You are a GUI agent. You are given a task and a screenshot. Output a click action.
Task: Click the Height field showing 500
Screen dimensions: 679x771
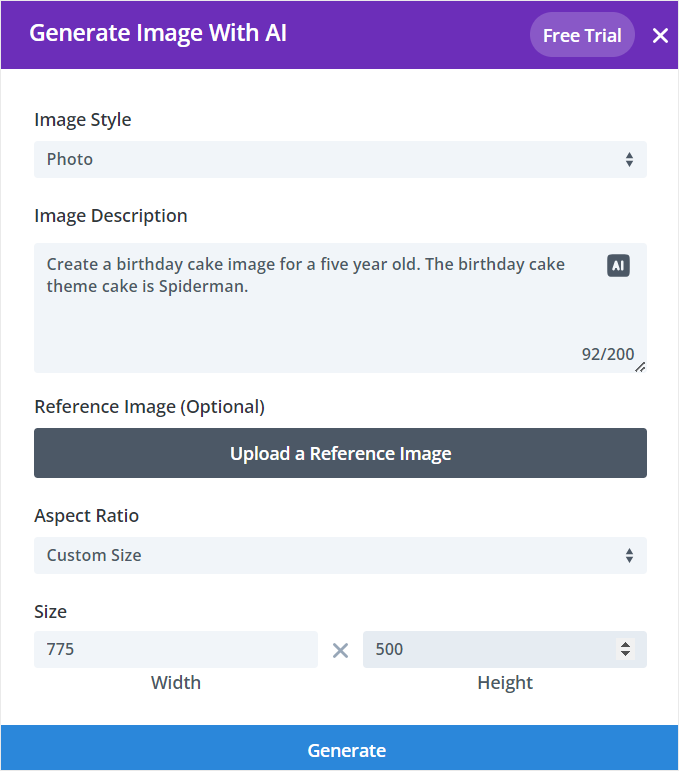click(504, 649)
